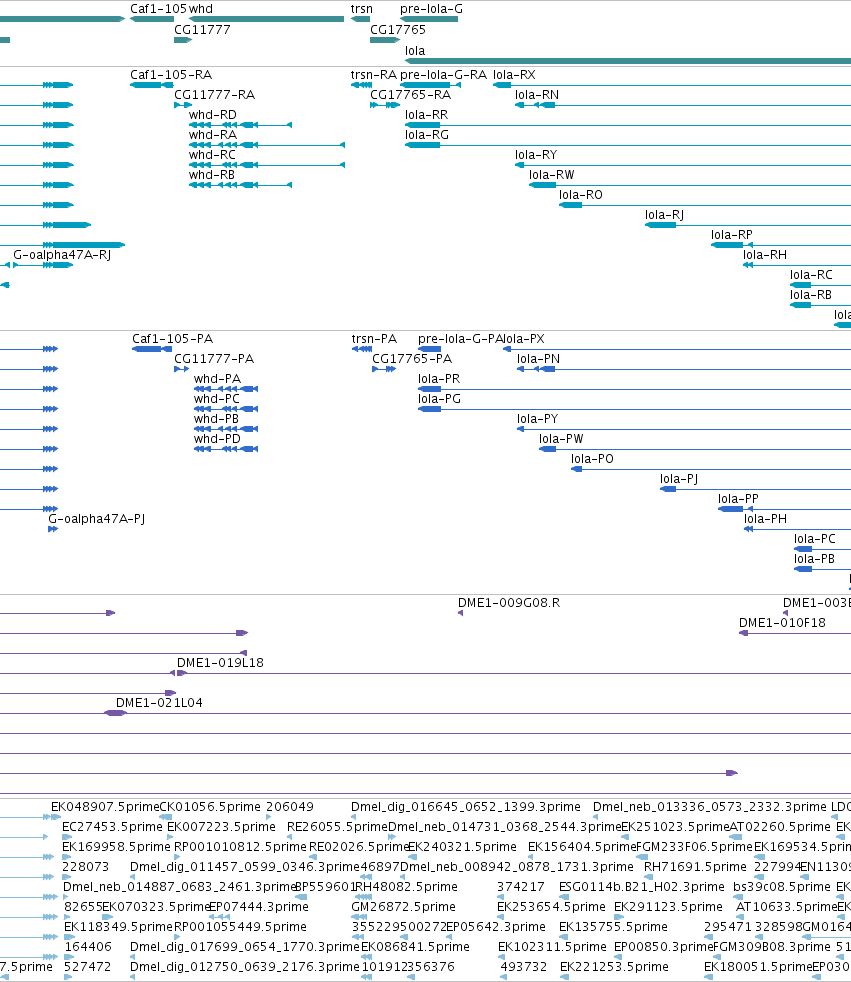Click the lola-PJ protein label
851x982 pixels.
(x=679, y=480)
